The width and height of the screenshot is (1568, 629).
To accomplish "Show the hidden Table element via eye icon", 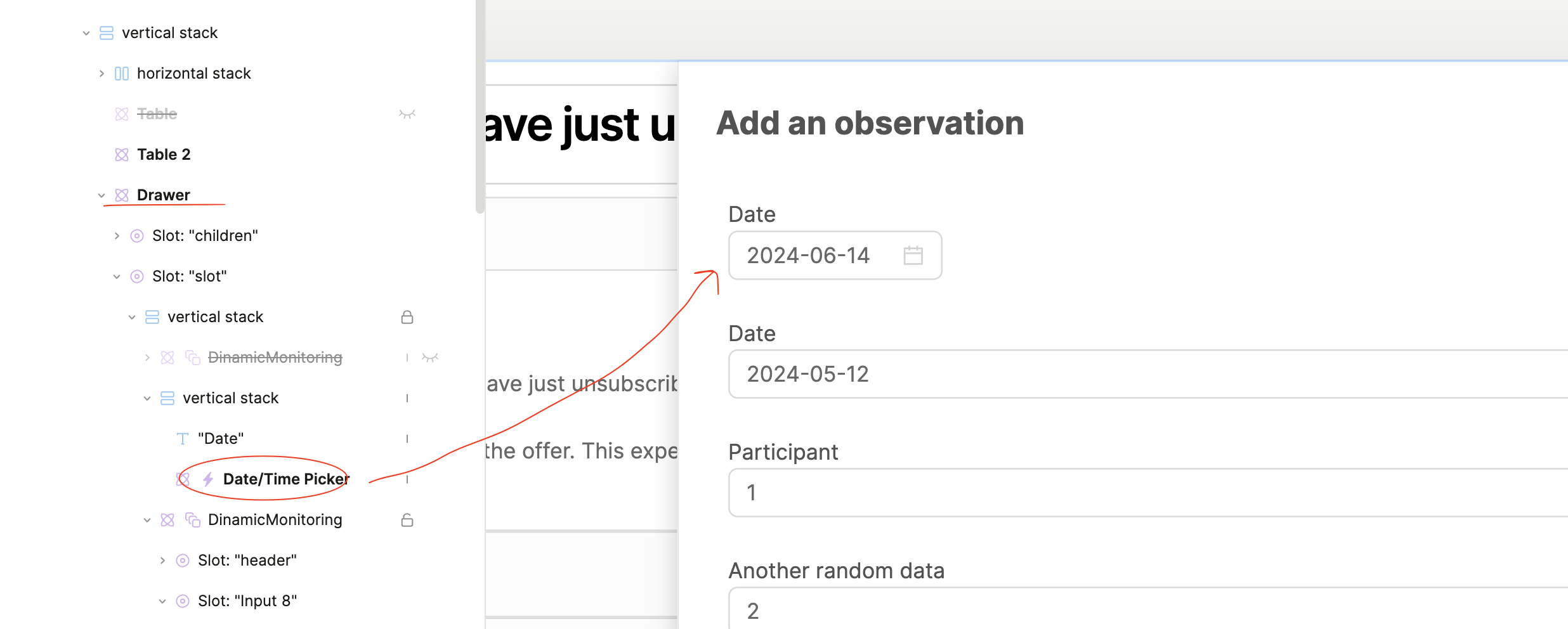I will (x=407, y=114).
